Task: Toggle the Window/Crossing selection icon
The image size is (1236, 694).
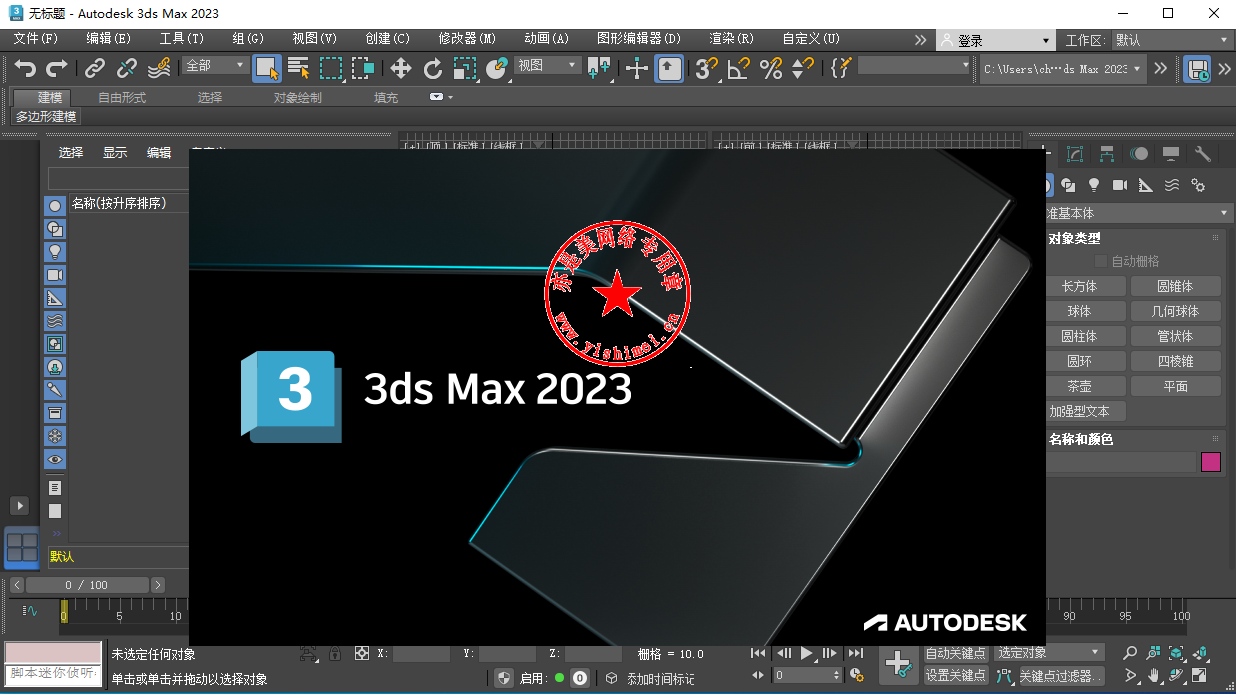Action: click(x=362, y=68)
